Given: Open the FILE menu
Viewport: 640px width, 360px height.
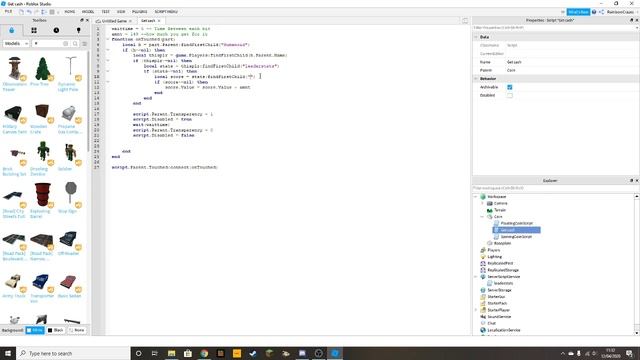Looking at the screenshot, I should coord(8,12).
